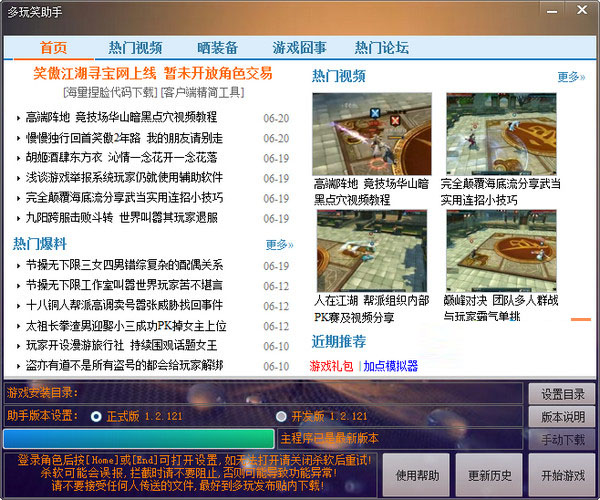This screenshot has width=600, height=500.
Task: Open the 晒装备 tab
Action: pos(217,48)
